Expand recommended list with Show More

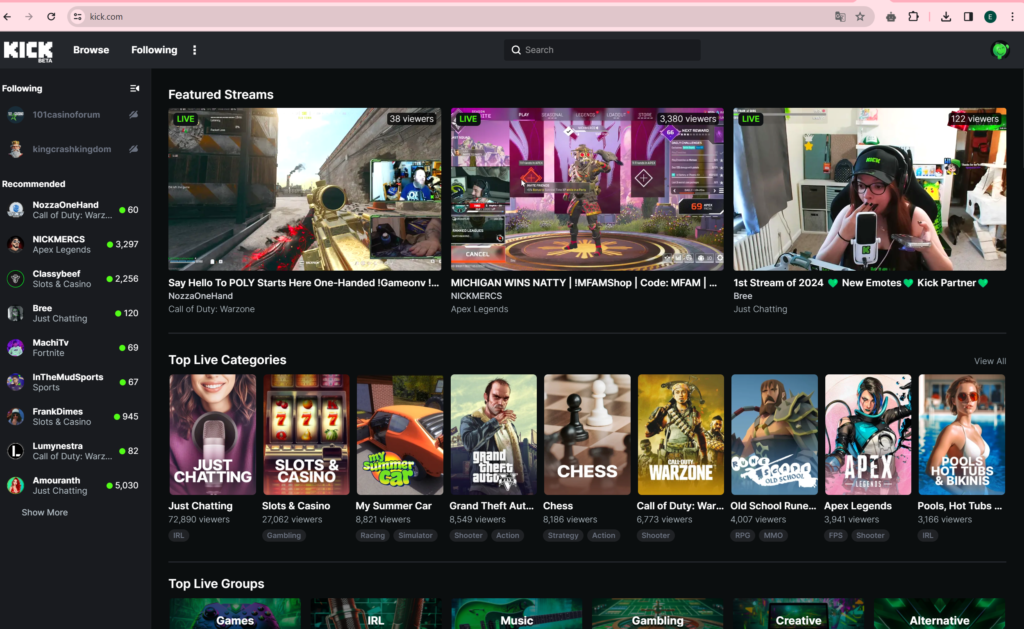[45, 513]
